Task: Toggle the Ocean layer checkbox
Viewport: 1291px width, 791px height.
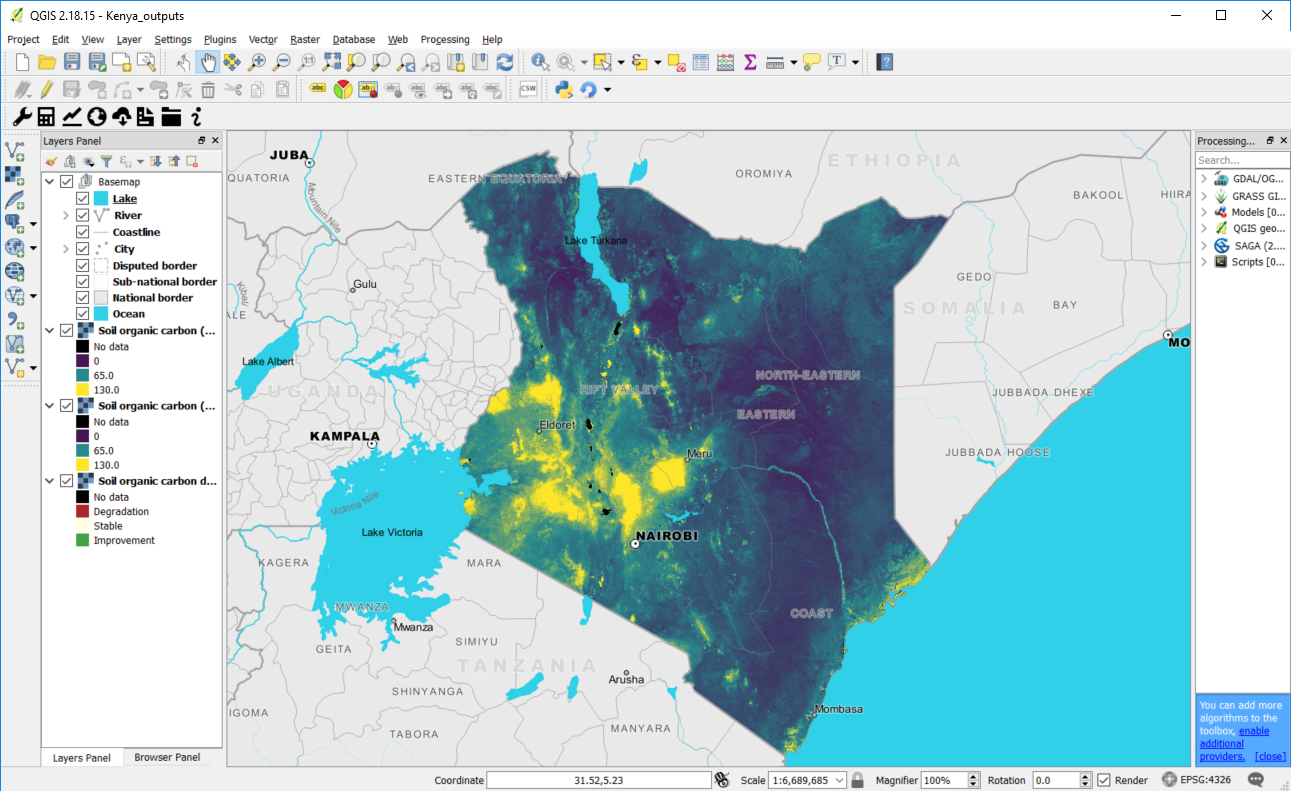Action: pos(83,314)
